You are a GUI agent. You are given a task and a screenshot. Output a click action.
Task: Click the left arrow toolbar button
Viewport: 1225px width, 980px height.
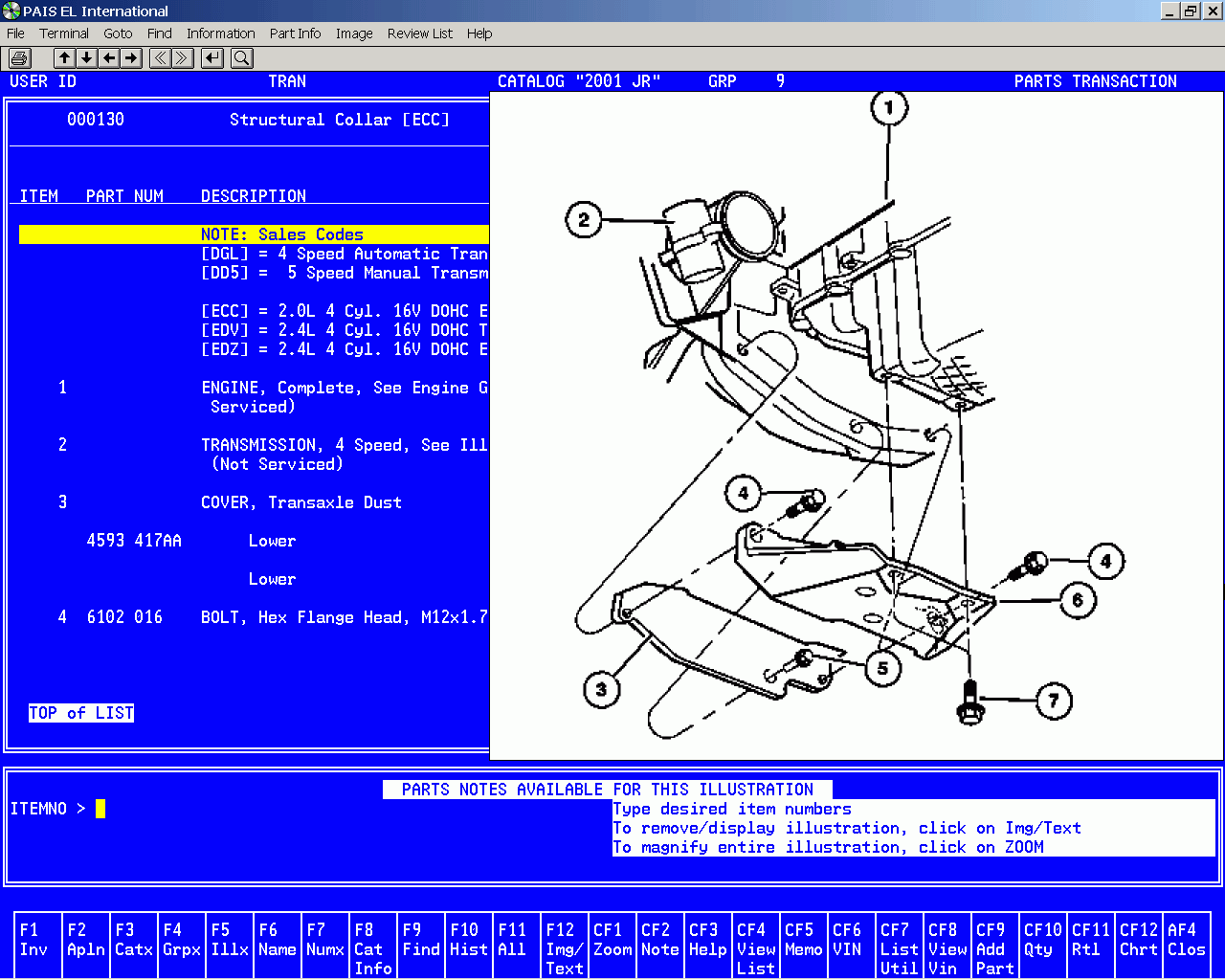tap(109, 58)
